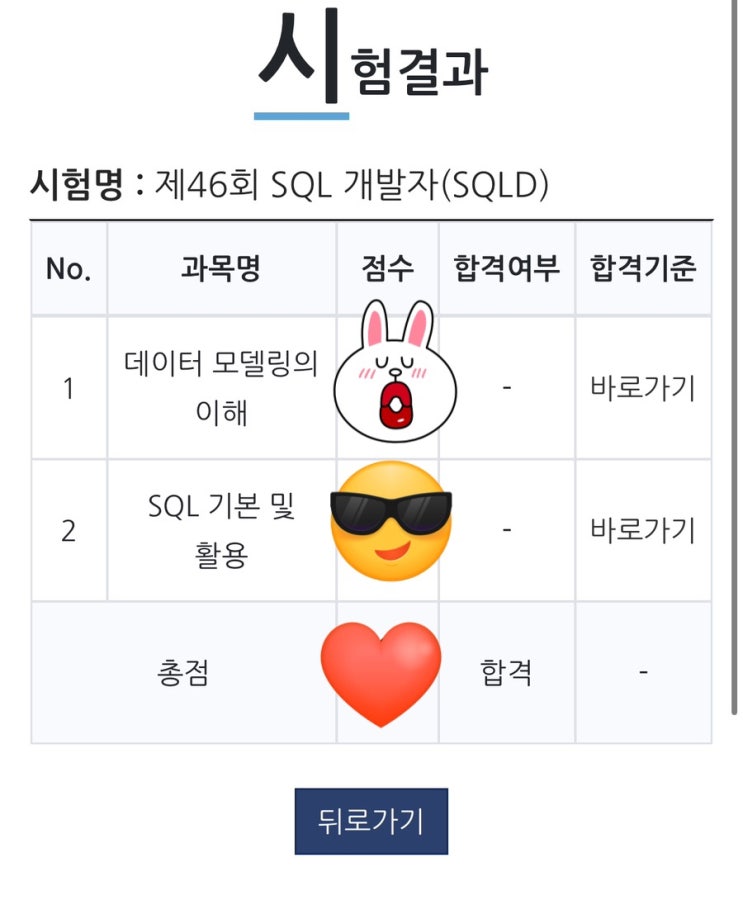Click the 합격여부 column header
The height and width of the screenshot is (905, 743).
point(506,269)
